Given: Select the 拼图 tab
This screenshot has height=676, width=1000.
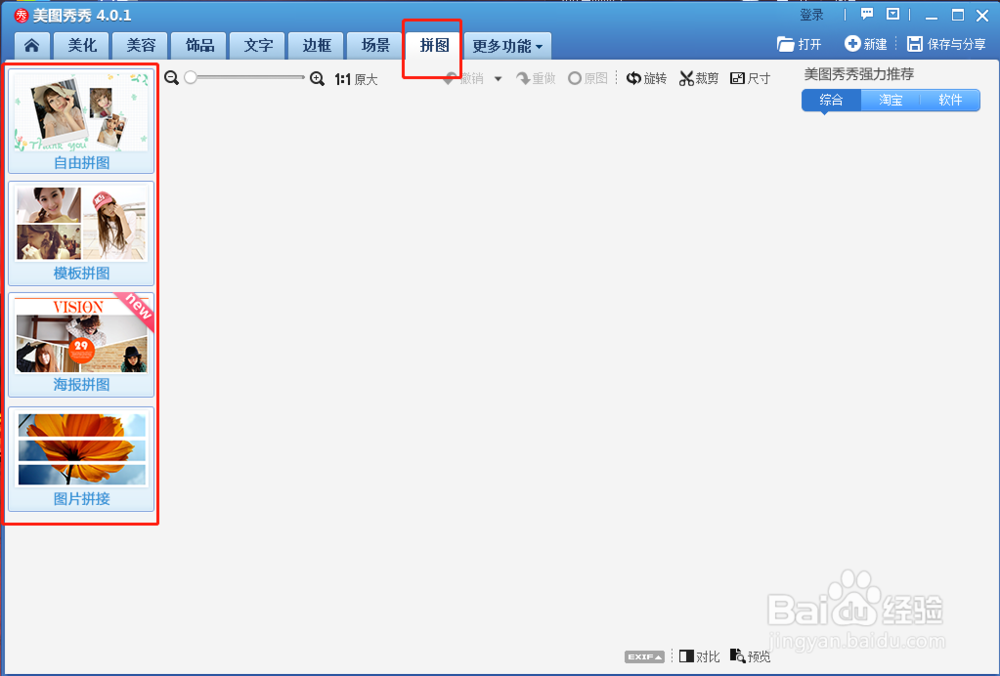Looking at the screenshot, I should 434,45.
